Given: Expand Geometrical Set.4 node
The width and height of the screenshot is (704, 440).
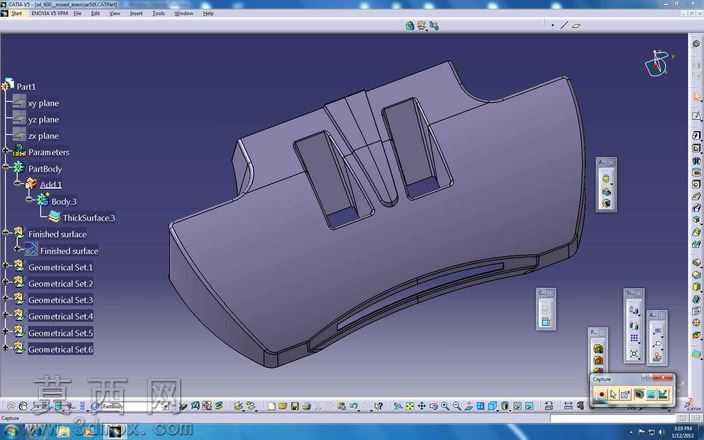Looking at the screenshot, I should click(x=5, y=315).
